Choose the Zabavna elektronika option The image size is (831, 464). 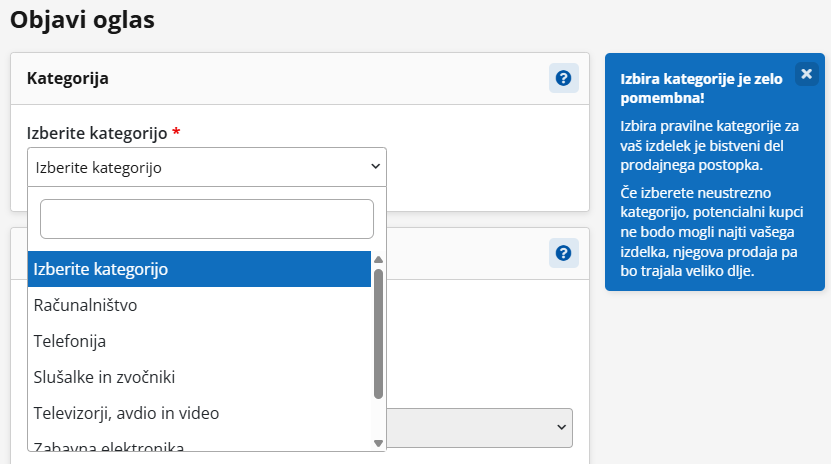pos(199,445)
